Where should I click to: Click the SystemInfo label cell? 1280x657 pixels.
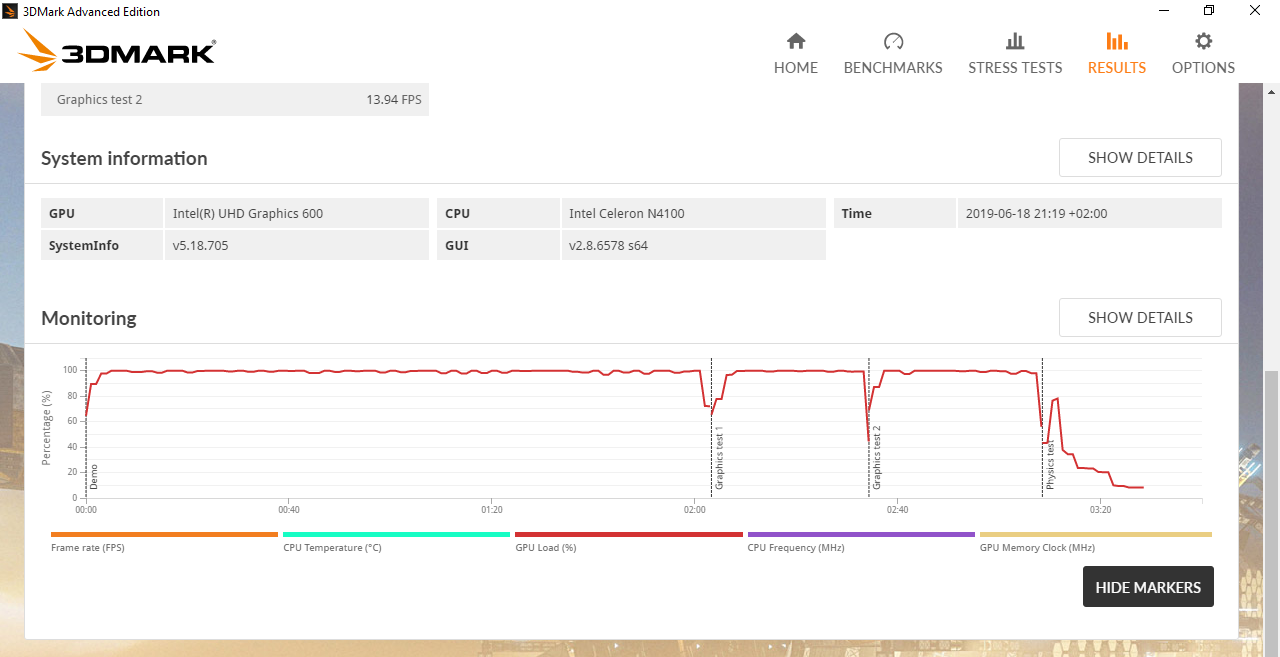pos(101,245)
